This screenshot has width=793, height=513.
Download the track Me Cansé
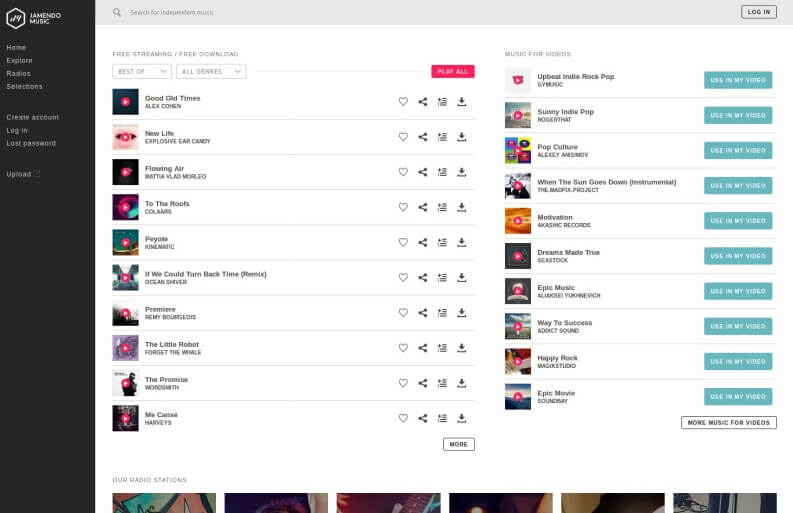[x=462, y=418]
